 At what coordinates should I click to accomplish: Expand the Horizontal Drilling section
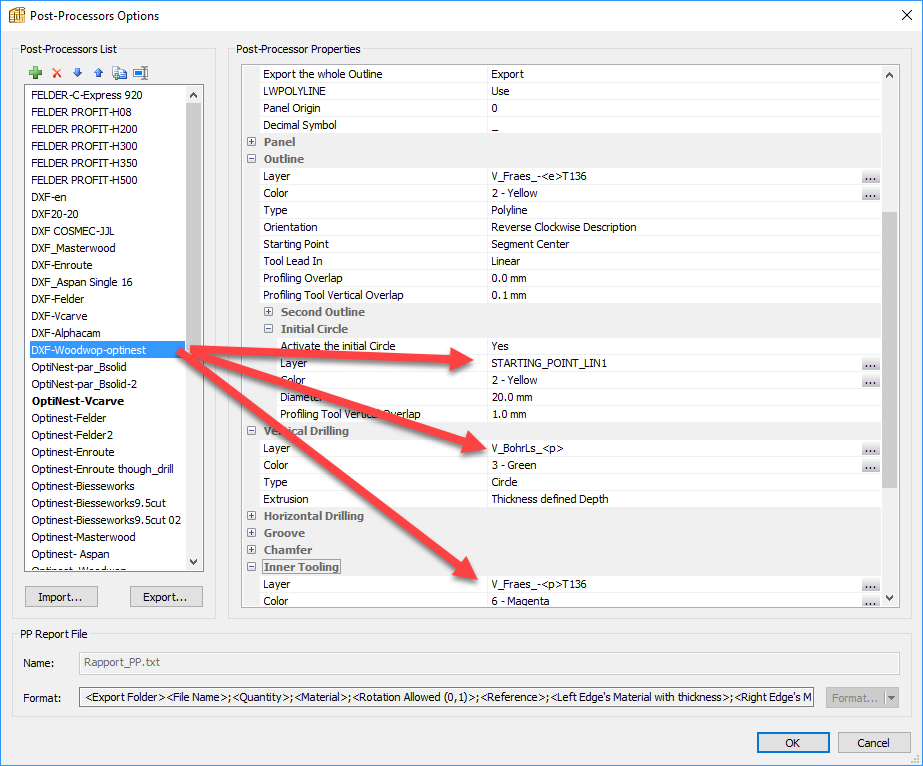pos(251,516)
